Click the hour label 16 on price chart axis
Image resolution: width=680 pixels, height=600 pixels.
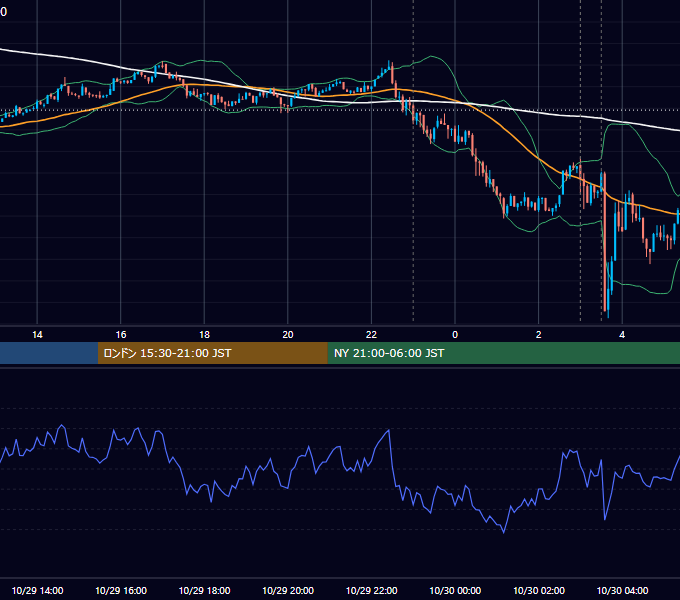[x=121, y=335]
